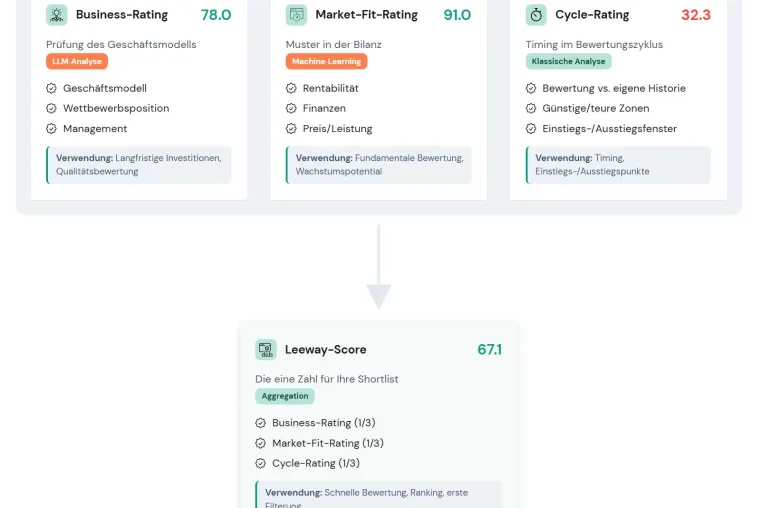Select the LLM-Analyse orange tag
Viewport: 762px width, 508px height.
point(77,61)
